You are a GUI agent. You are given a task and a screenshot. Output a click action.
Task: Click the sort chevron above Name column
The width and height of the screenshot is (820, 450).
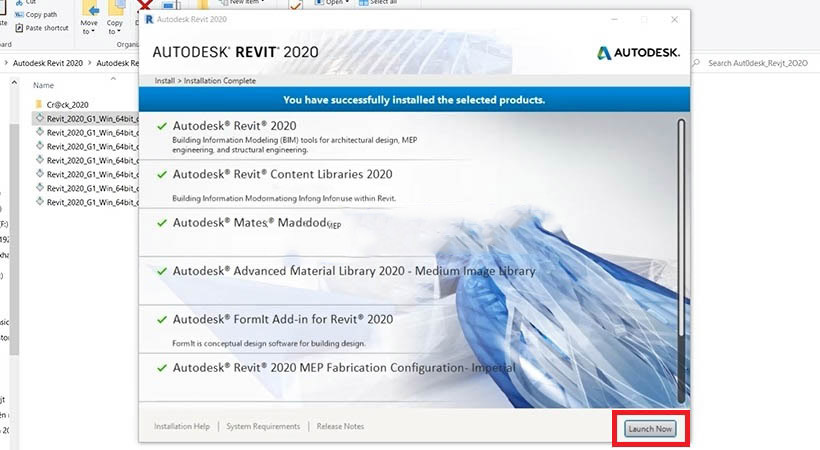pos(113,78)
